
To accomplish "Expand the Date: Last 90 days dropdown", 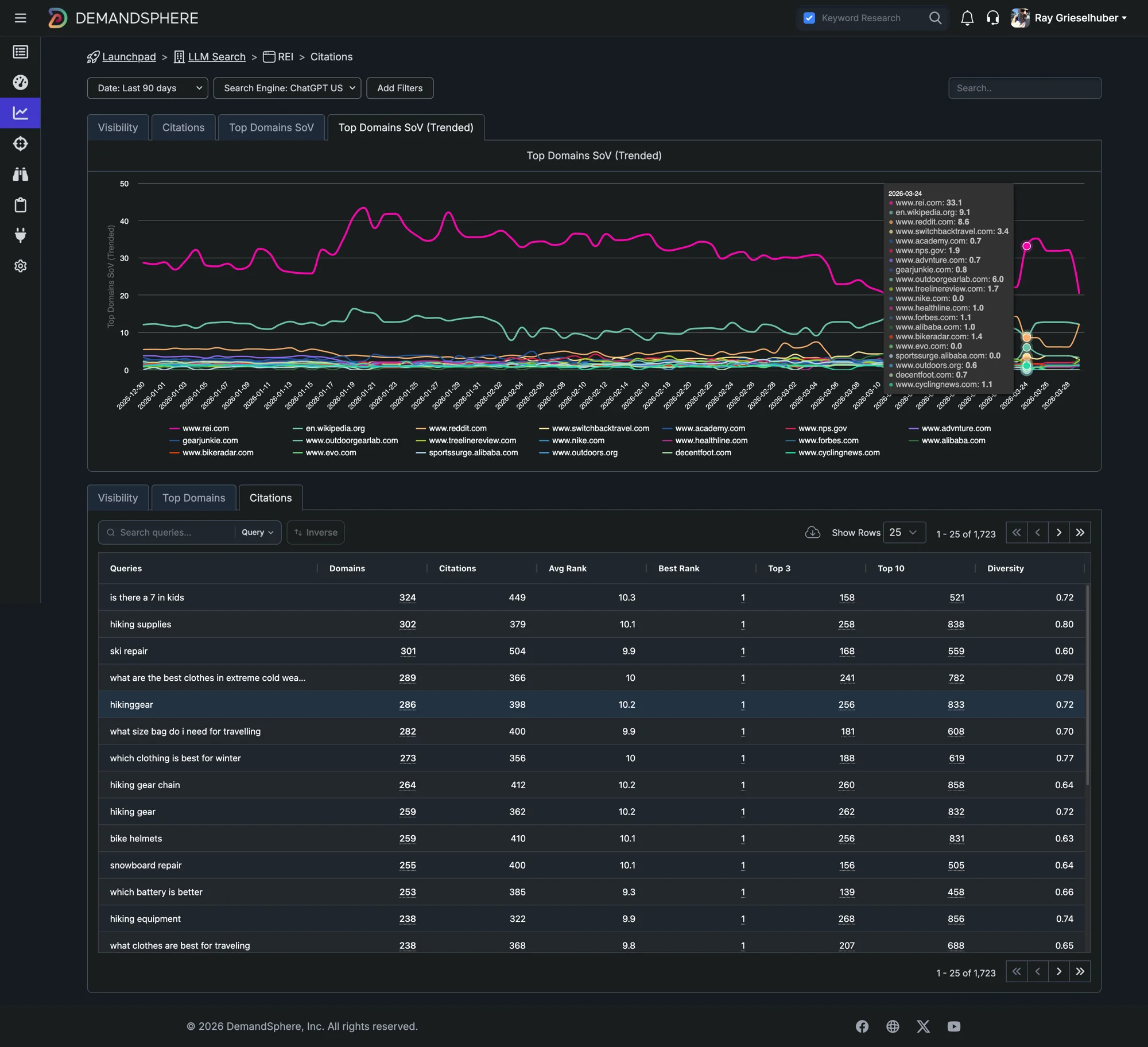I will [x=148, y=88].
